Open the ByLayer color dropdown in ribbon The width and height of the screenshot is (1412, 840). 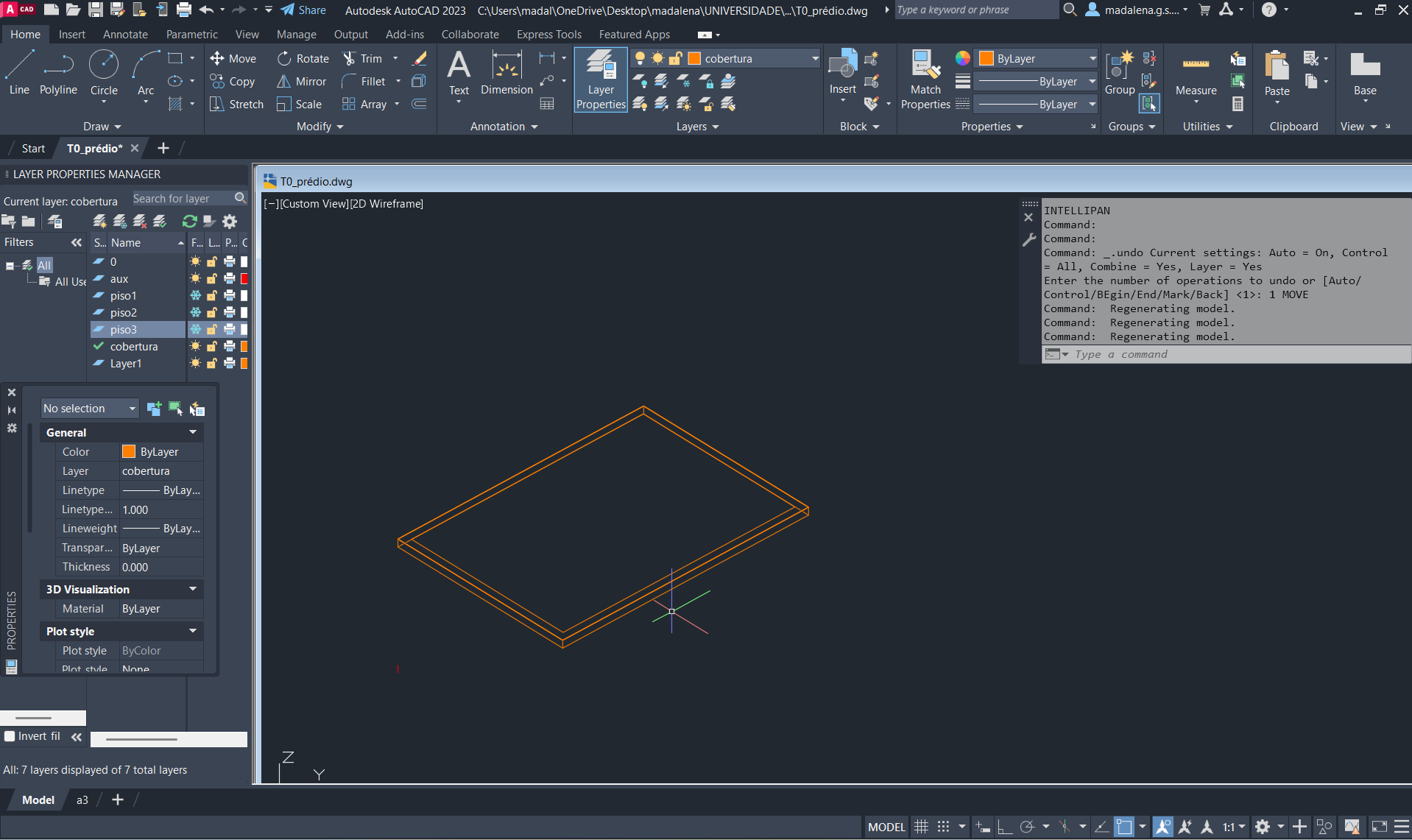pos(1037,59)
